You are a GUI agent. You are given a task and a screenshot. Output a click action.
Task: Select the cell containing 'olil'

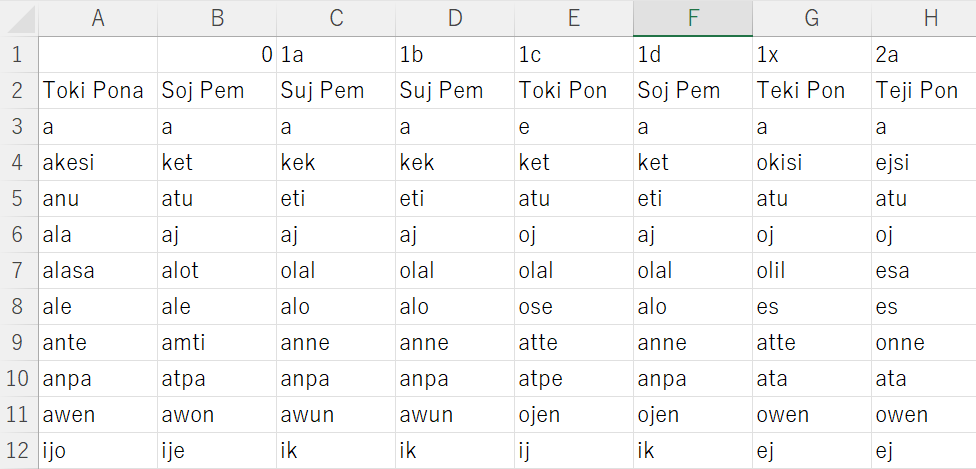[x=811, y=271]
